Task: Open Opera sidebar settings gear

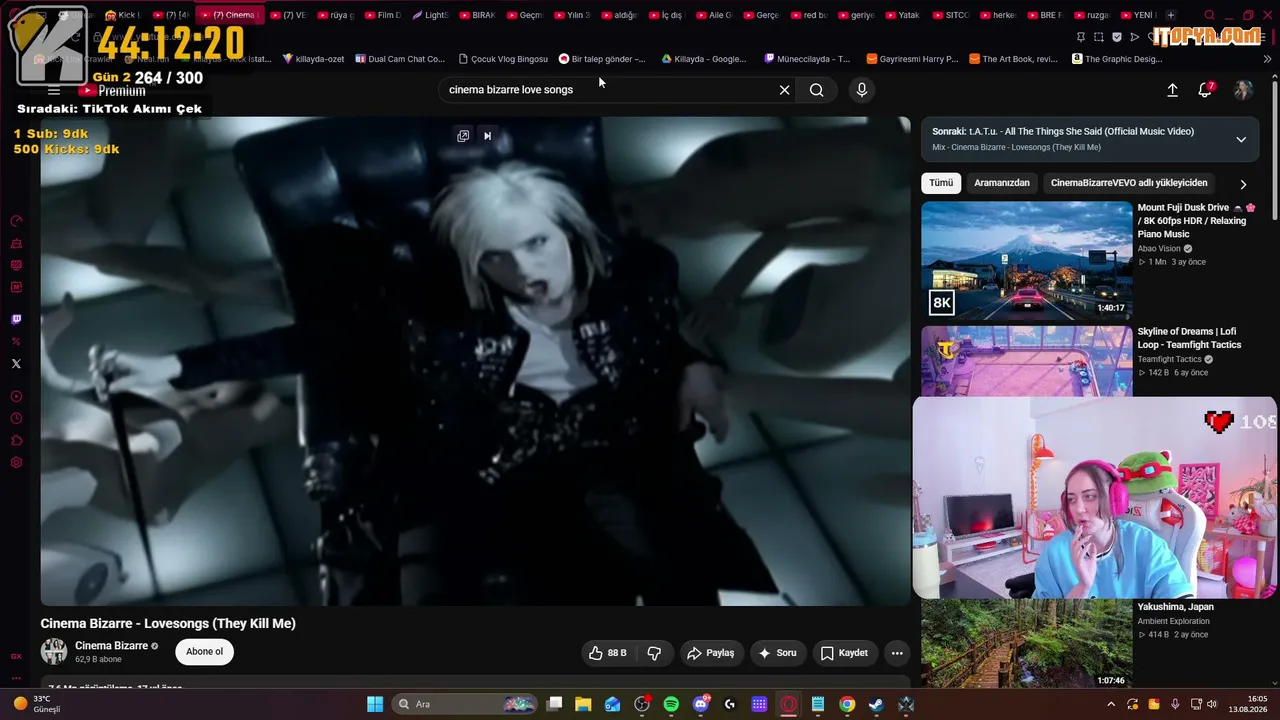Action: (x=16, y=463)
